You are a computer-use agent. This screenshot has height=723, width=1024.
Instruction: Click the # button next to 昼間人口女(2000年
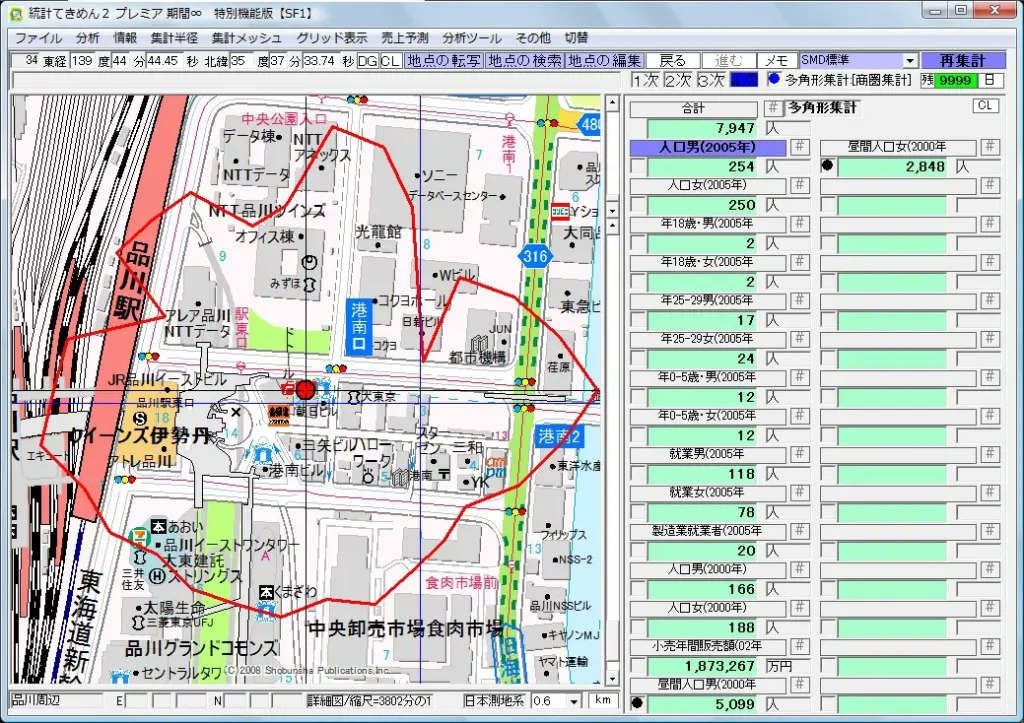(x=990, y=147)
